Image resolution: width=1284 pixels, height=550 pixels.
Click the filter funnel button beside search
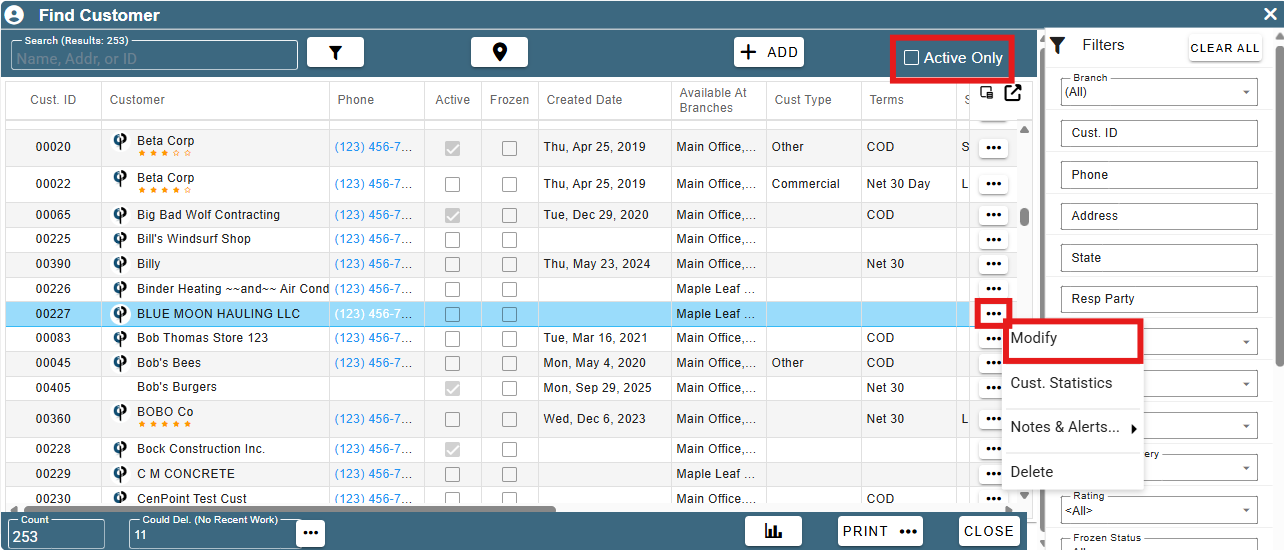pyautogui.click(x=335, y=53)
